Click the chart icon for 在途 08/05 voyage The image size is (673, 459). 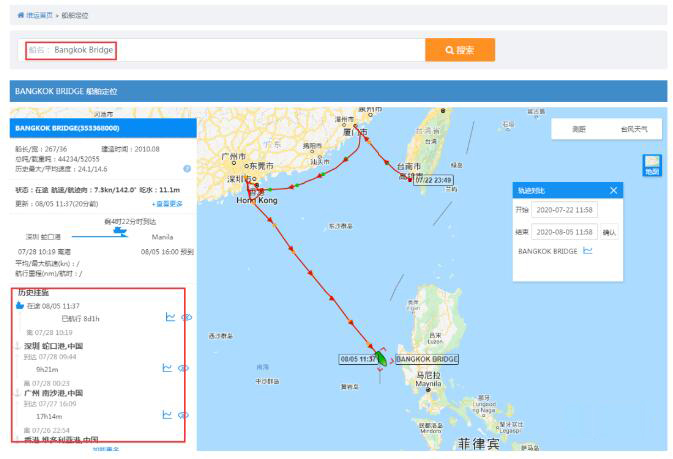click(x=170, y=317)
